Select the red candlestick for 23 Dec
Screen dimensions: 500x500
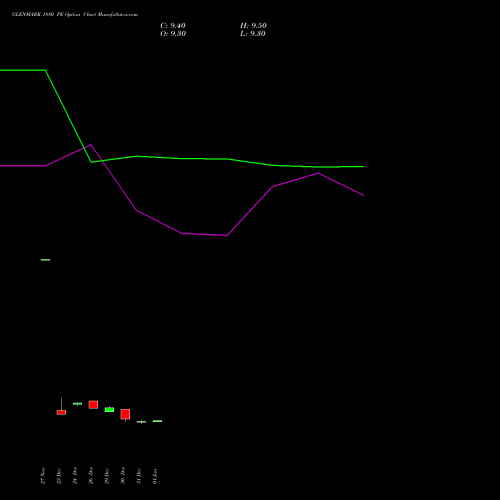pos(61,412)
